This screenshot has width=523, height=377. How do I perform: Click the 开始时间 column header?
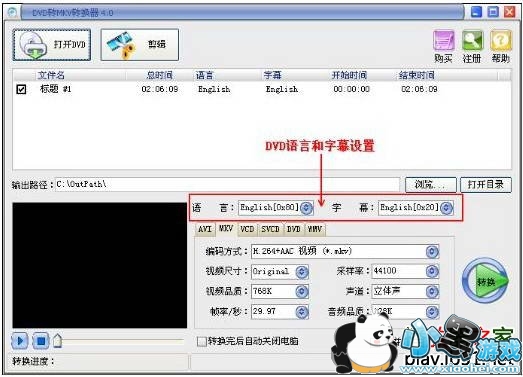[x=349, y=75]
